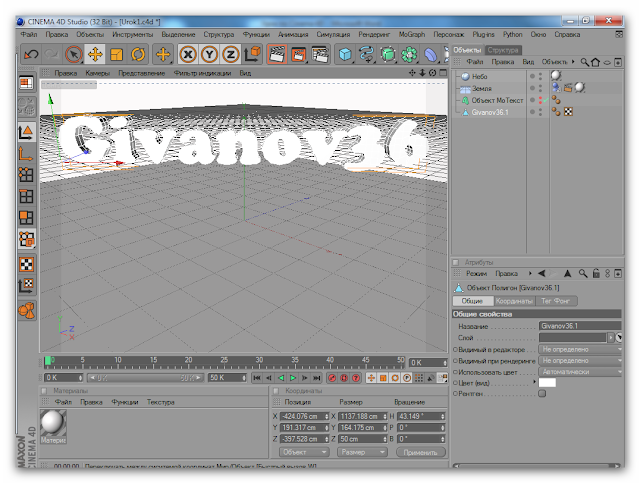
Task: Open the spline tools icon
Action: 367,54
